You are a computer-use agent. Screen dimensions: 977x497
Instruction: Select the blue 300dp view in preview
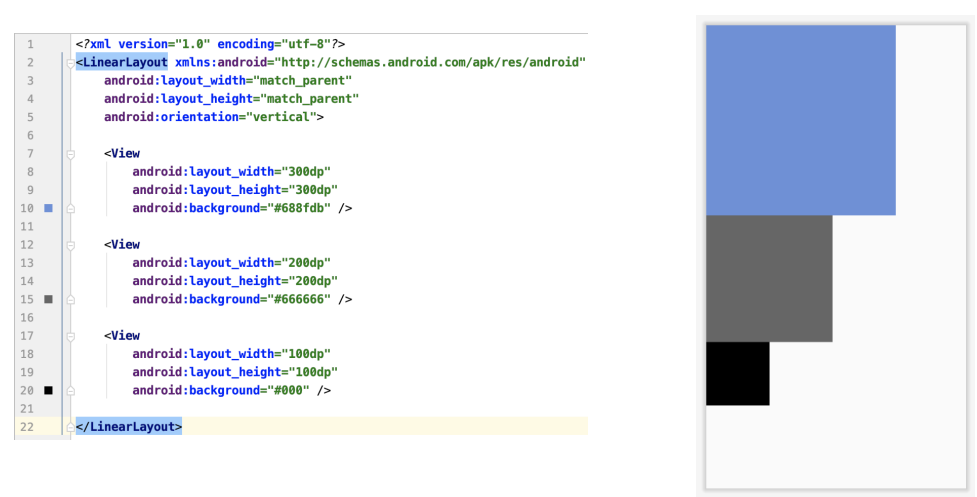(x=801, y=120)
